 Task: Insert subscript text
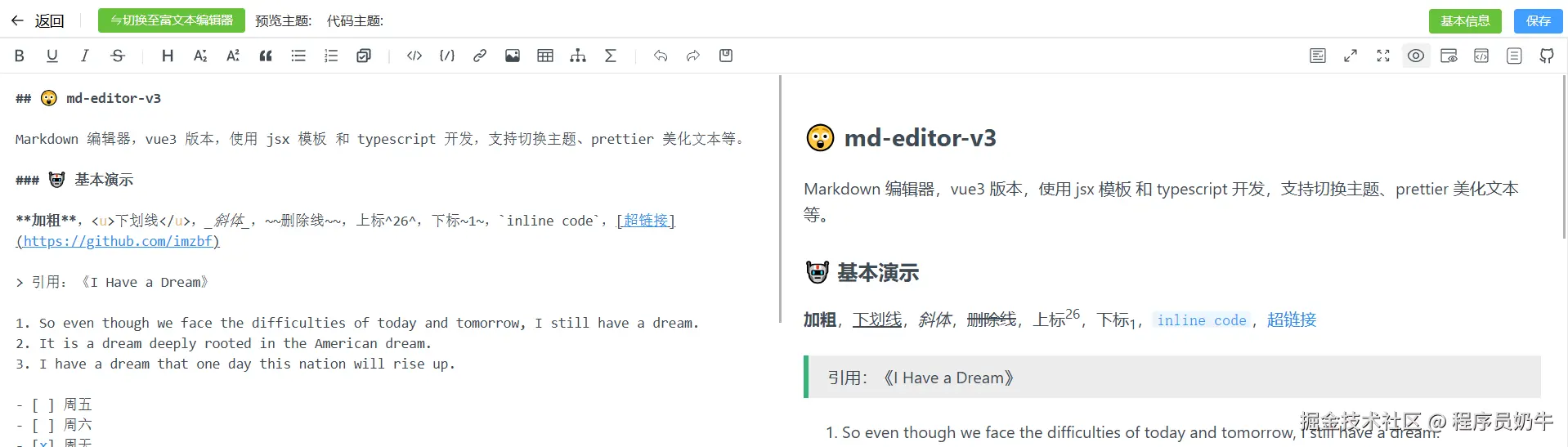[200, 56]
